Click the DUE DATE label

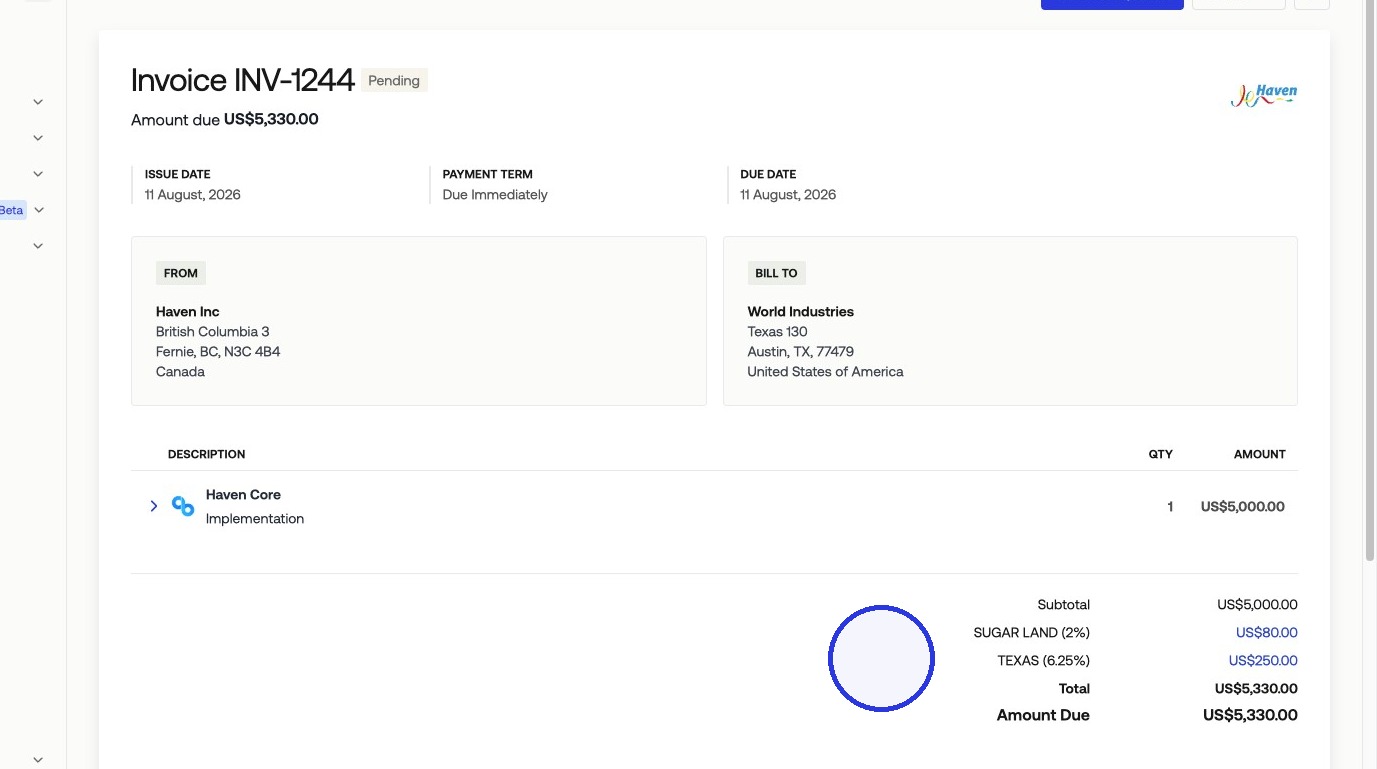(x=768, y=174)
